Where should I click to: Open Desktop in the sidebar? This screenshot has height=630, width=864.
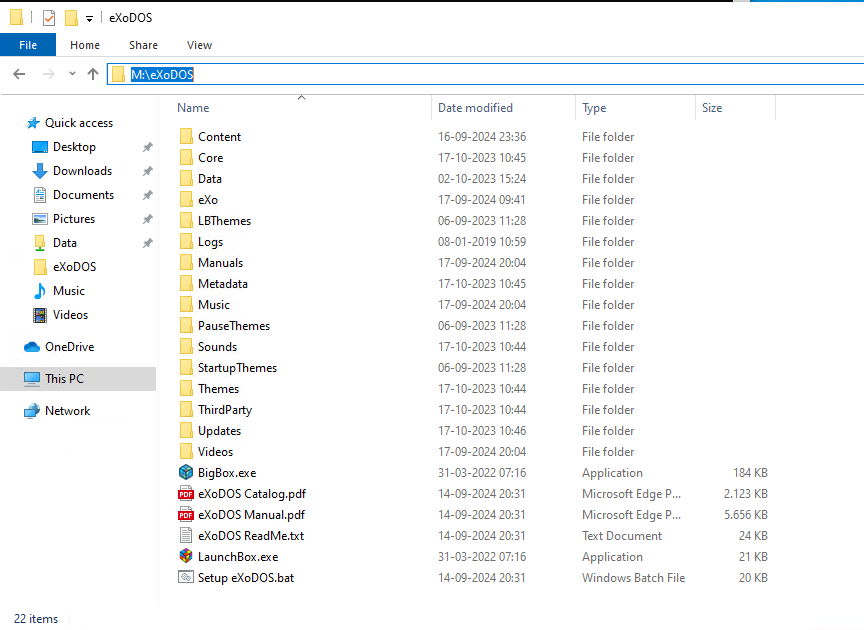(x=74, y=147)
